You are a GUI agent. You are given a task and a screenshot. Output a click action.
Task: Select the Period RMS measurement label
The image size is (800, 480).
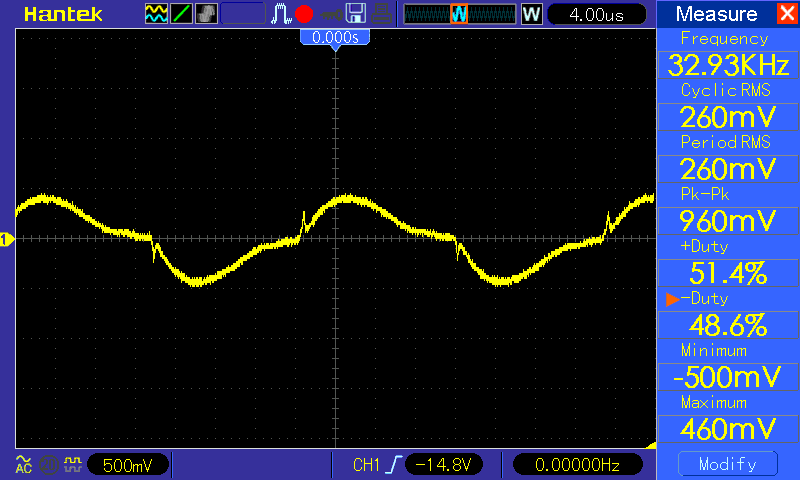pyautogui.click(x=726, y=142)
